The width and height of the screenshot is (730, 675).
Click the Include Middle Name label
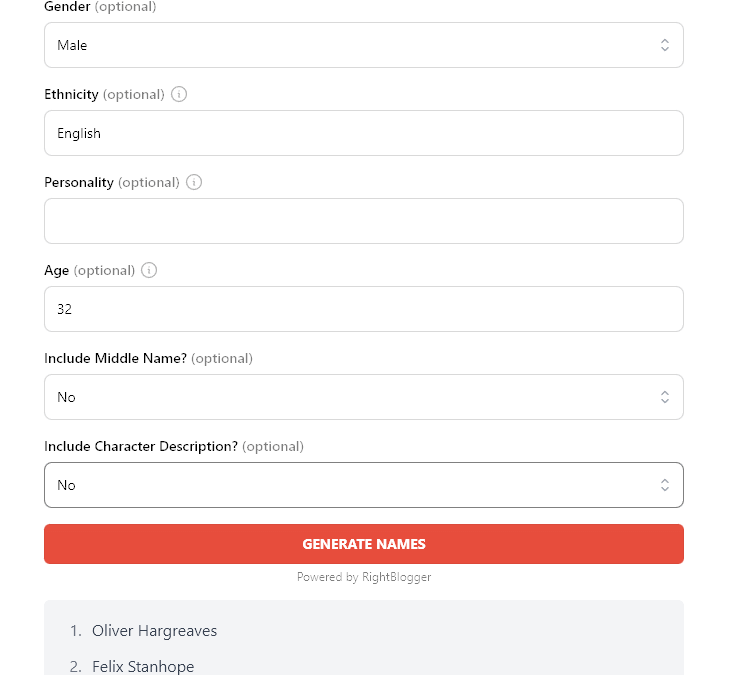[115, 359]
